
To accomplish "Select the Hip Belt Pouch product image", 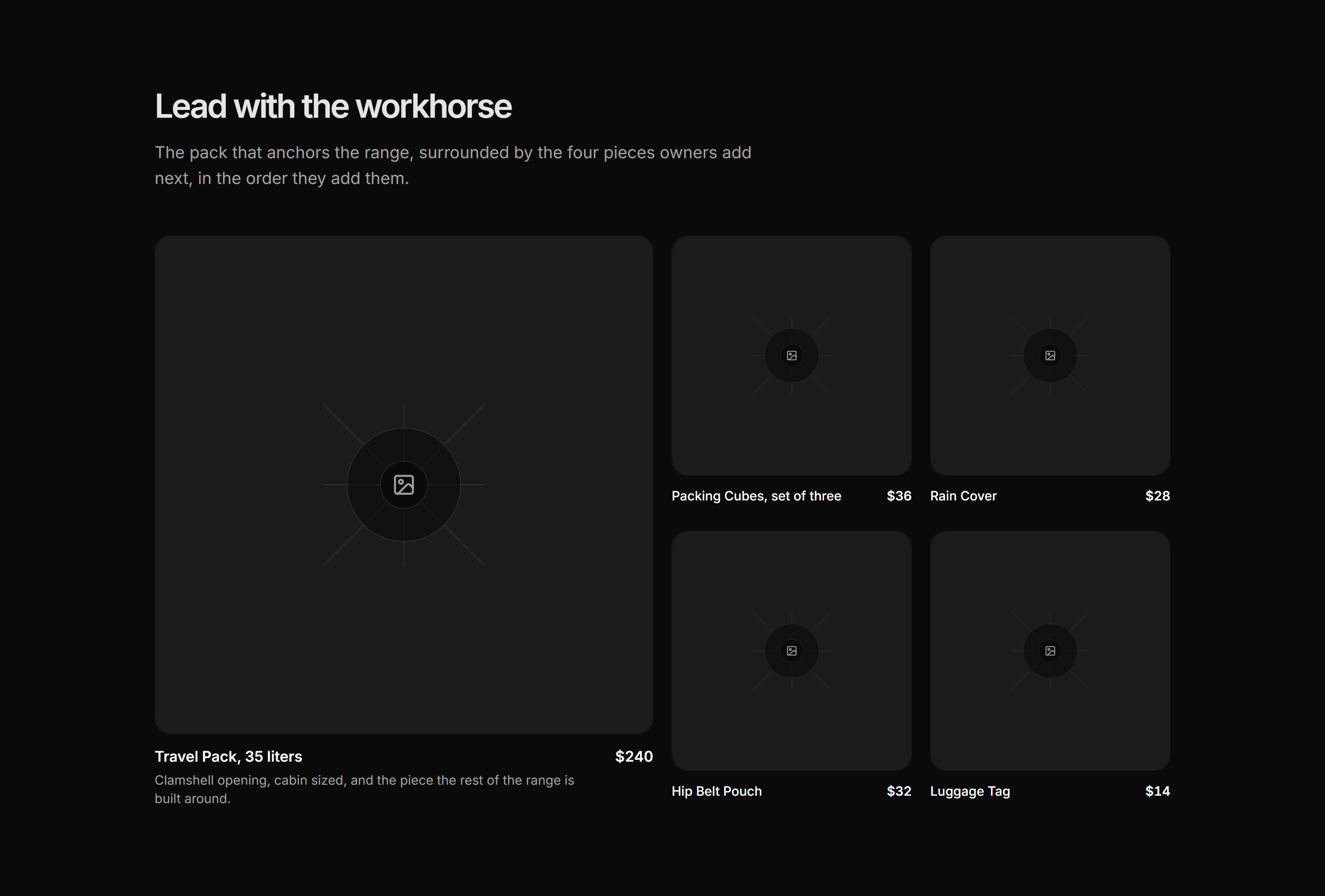I will pyautogui.click(x=791, y=651).
